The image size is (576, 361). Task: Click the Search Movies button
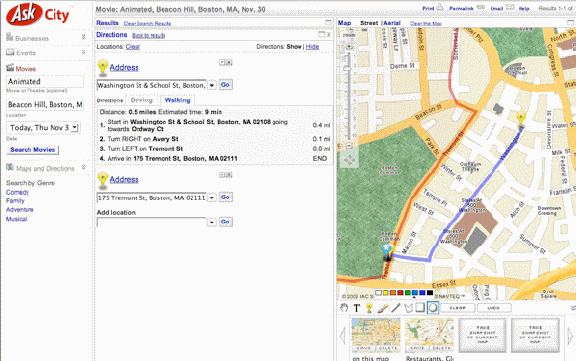coord(33,149)
